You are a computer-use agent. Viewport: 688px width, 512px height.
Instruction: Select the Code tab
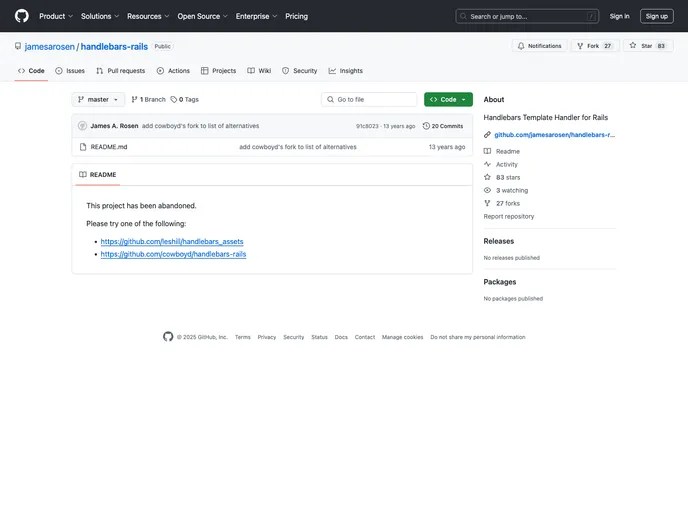(31, 71)
